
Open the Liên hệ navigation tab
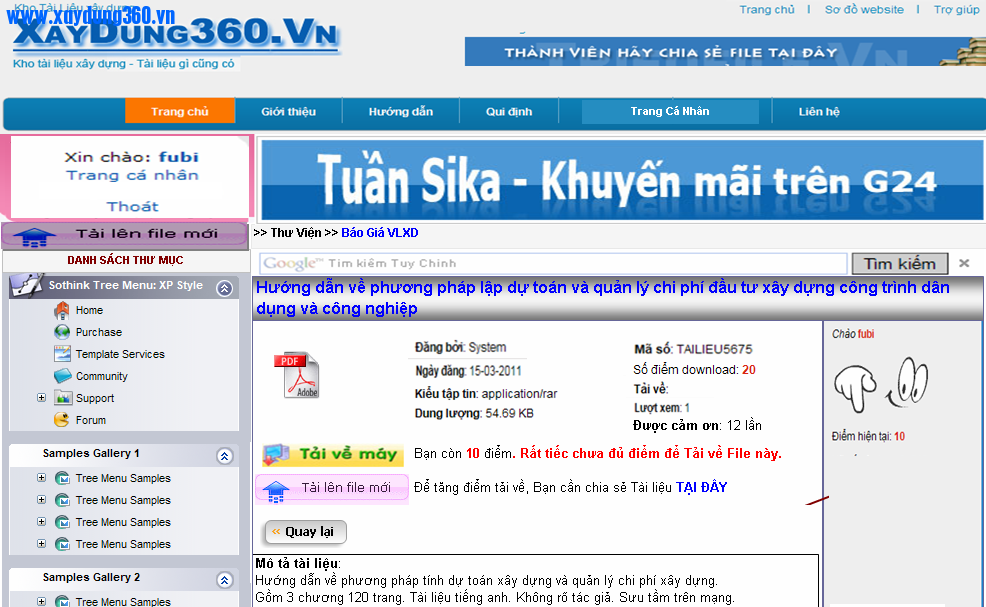[819, 111]
